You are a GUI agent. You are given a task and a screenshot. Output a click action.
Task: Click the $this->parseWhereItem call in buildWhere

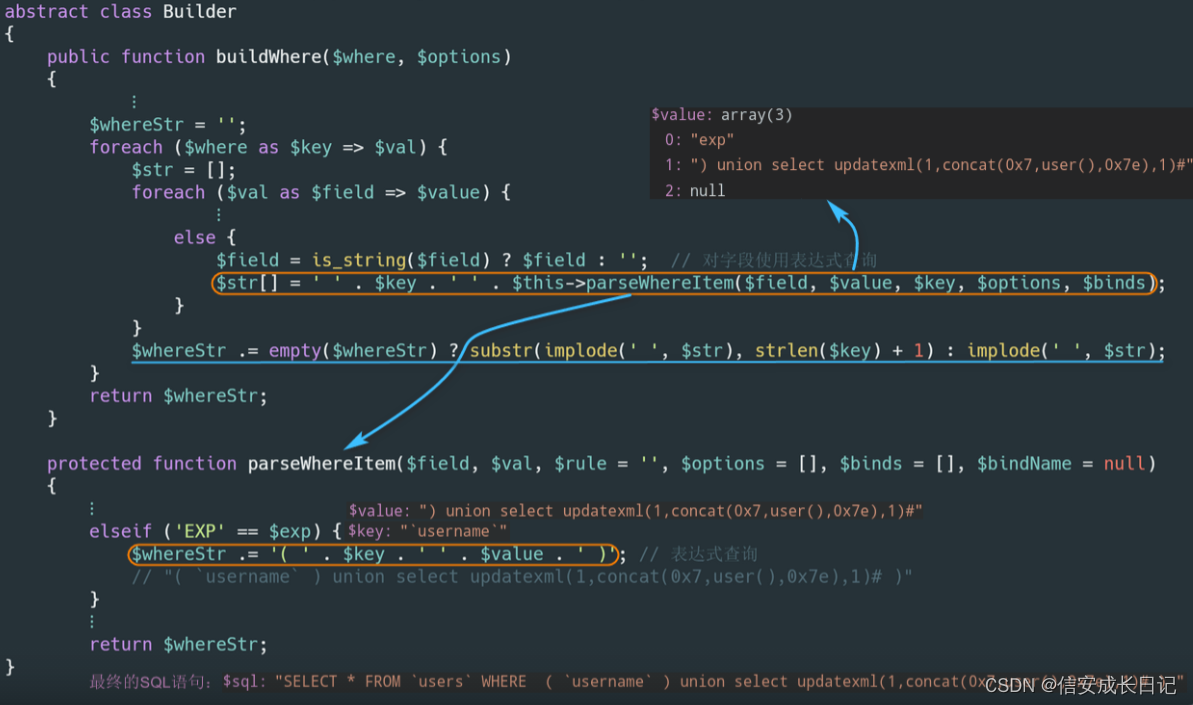pos(834,283)
